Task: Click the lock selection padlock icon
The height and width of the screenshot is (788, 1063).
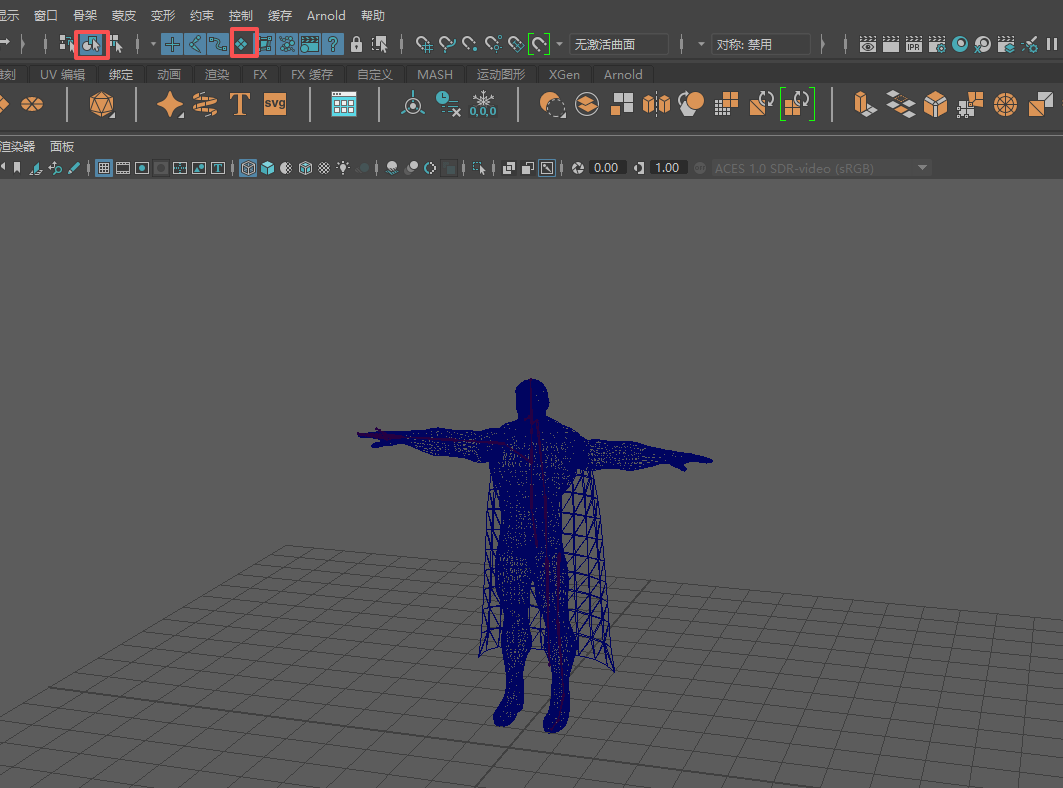Action: pyautogui.click(x=356, y=45)
